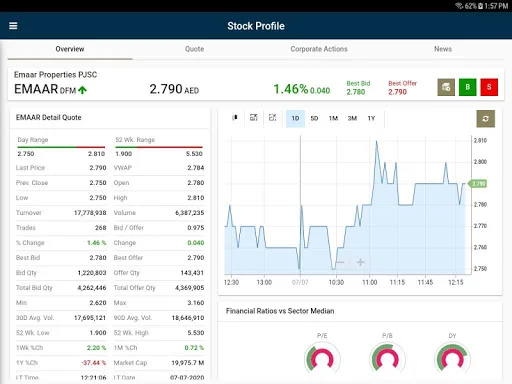Click the Financial Ratios vs Sector Median heading
This screenshot has width=512, height=384.
(280, 311)
